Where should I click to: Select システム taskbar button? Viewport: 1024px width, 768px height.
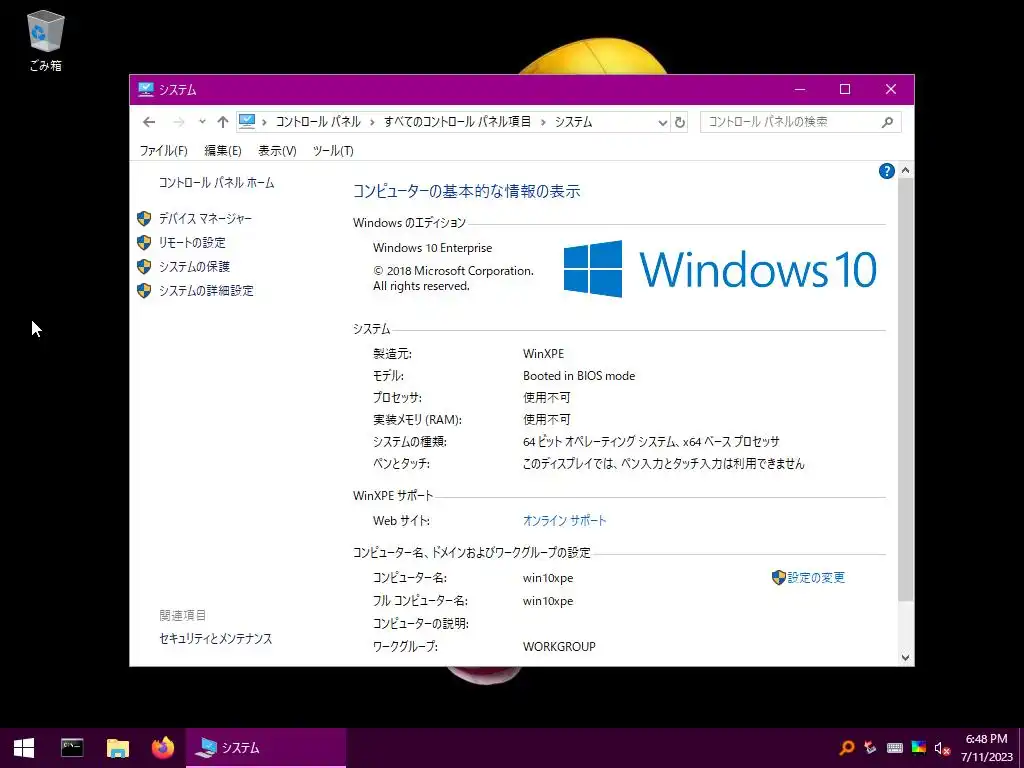click(x=266, y=748)
